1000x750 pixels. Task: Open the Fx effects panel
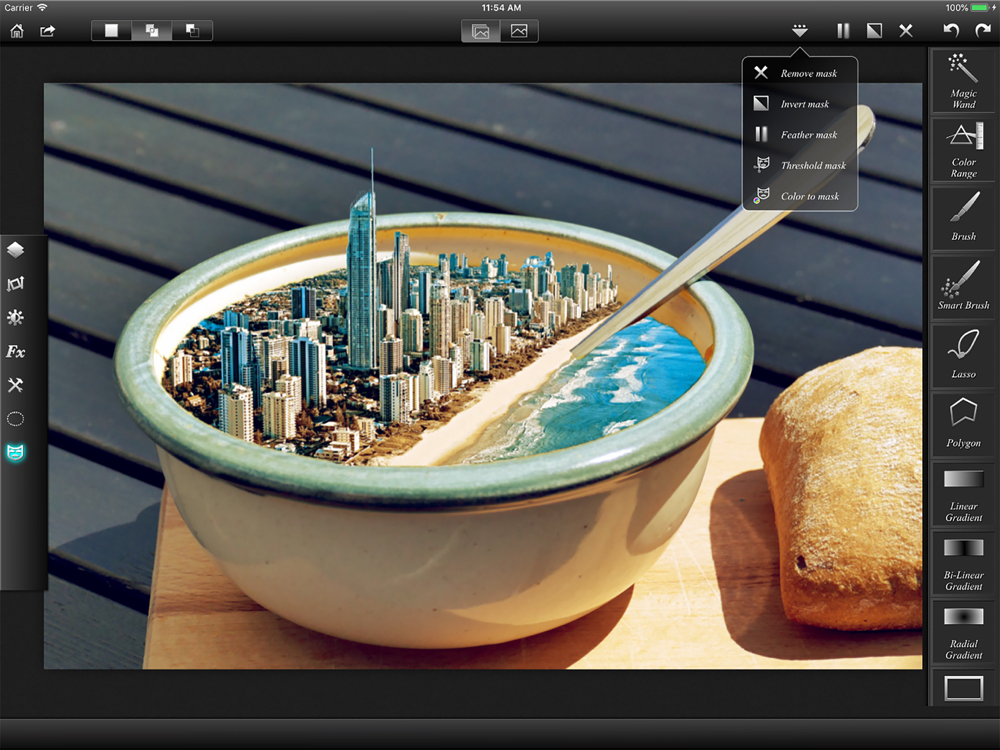15,351
